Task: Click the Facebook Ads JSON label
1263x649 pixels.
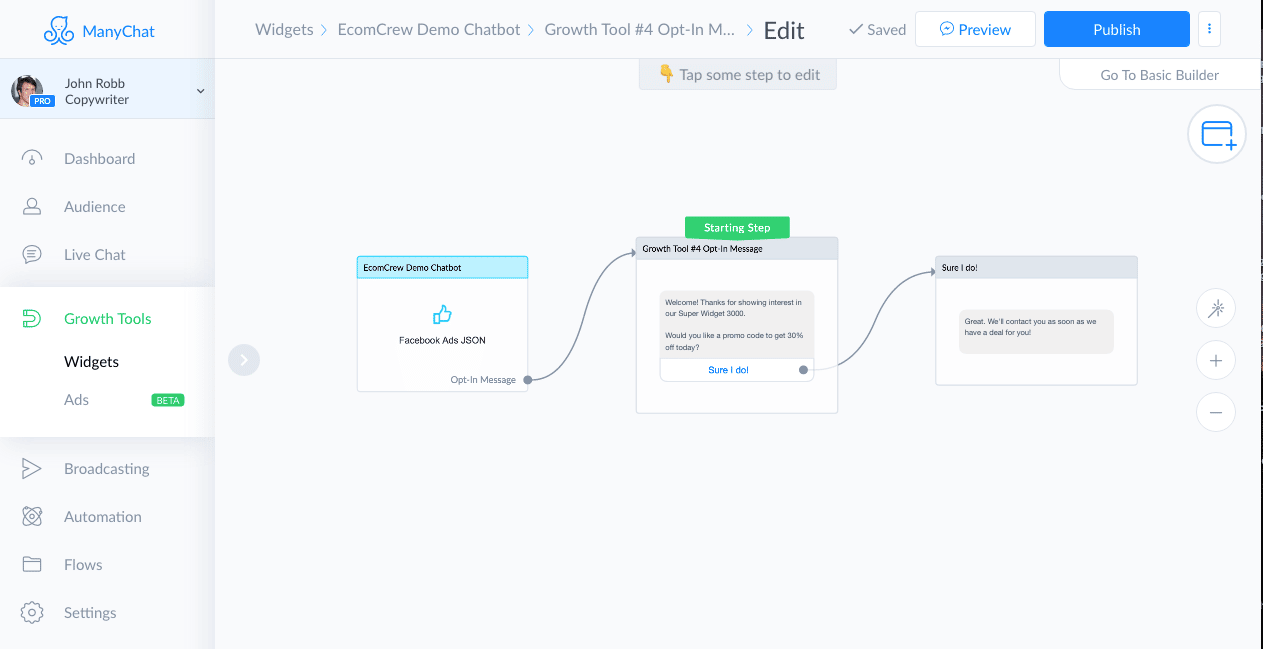Action: [442, 340]
